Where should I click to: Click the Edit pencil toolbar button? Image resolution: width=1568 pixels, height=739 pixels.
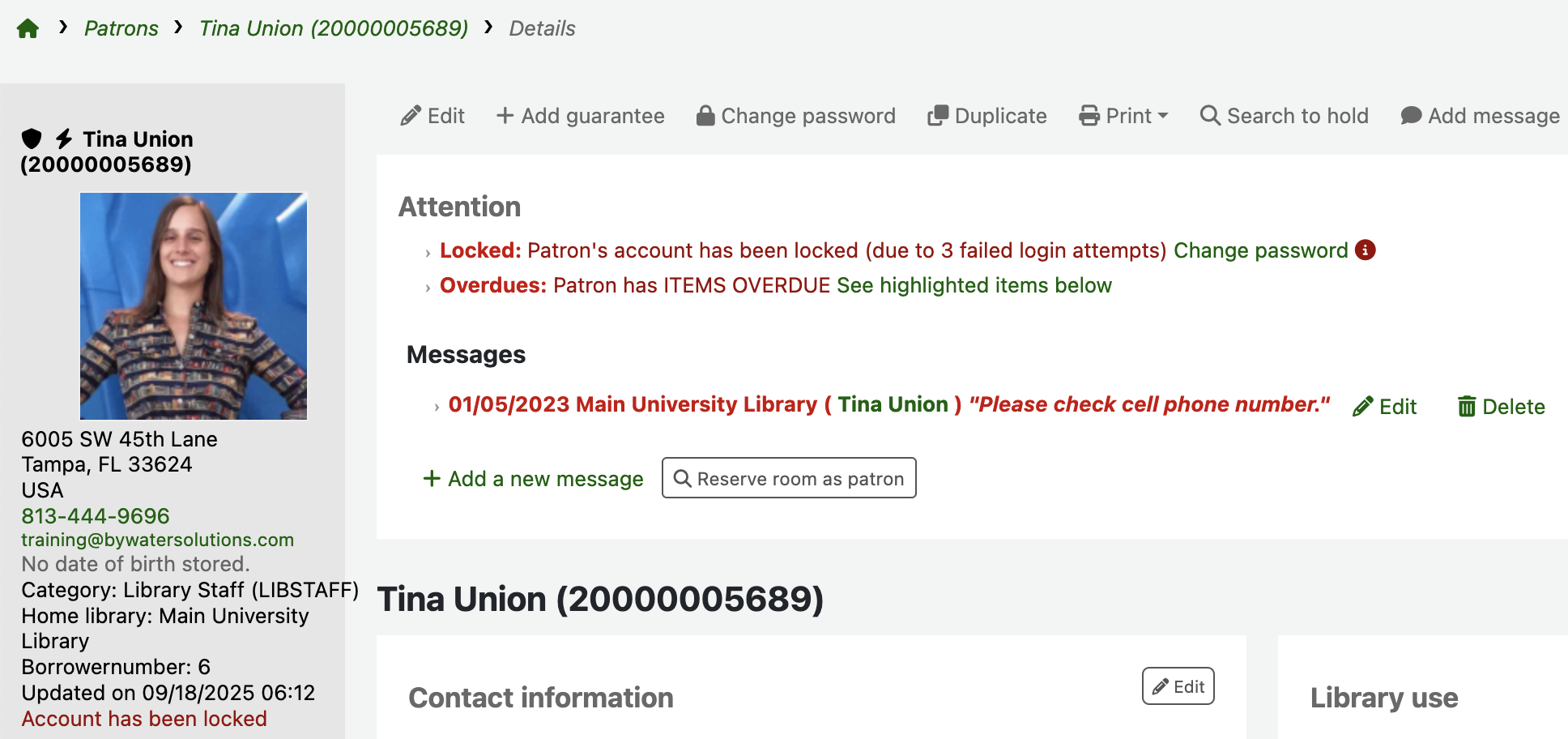[432, 116]
